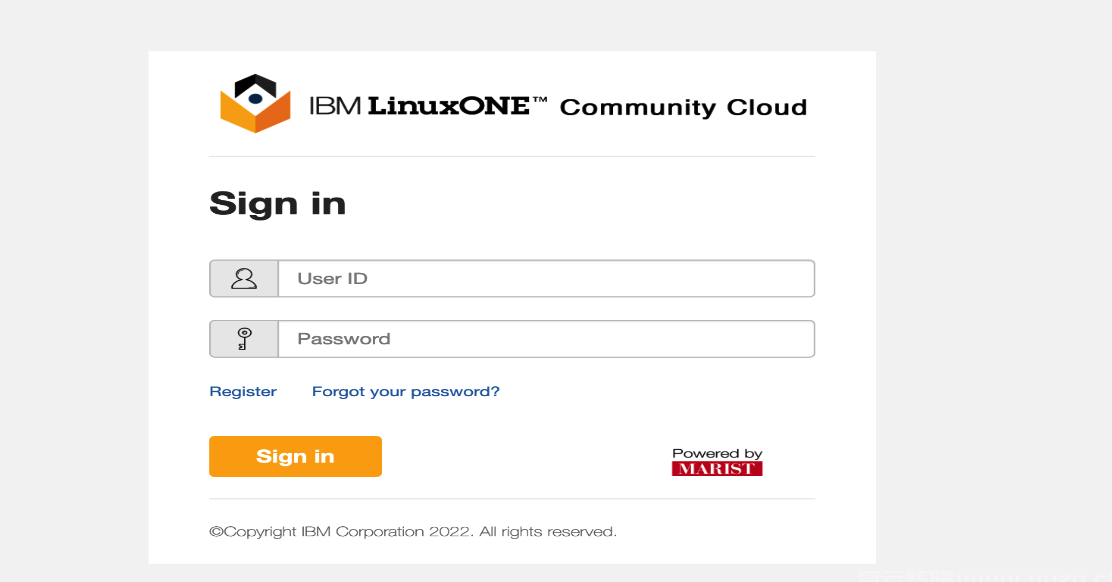
Task: Click the Powered by text
Action: click(717, 454)
